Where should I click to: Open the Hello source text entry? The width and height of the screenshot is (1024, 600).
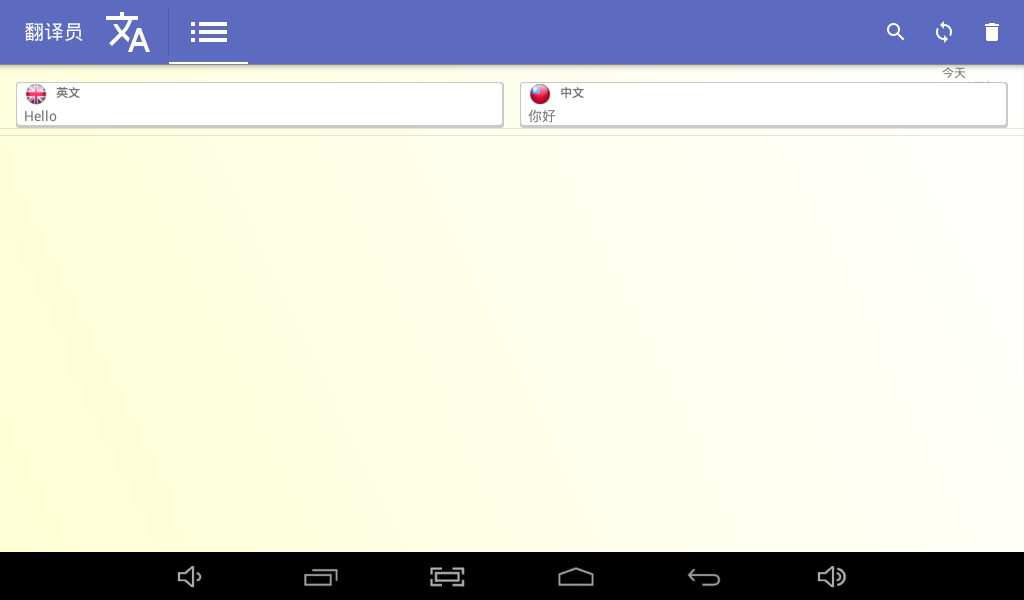pyautogui.click(x=259, y=104)
